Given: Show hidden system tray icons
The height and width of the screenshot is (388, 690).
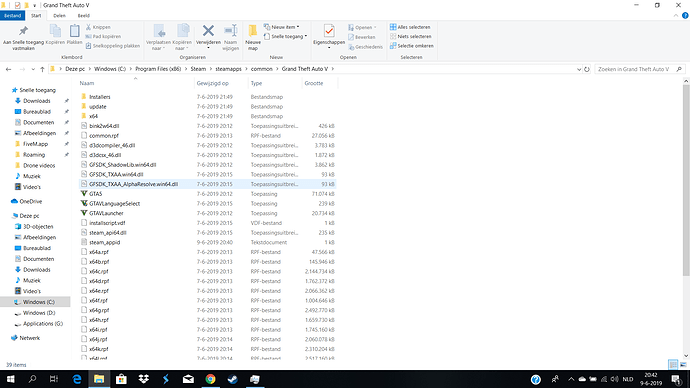Looking at the screenshot, I should tap(571, 379).
